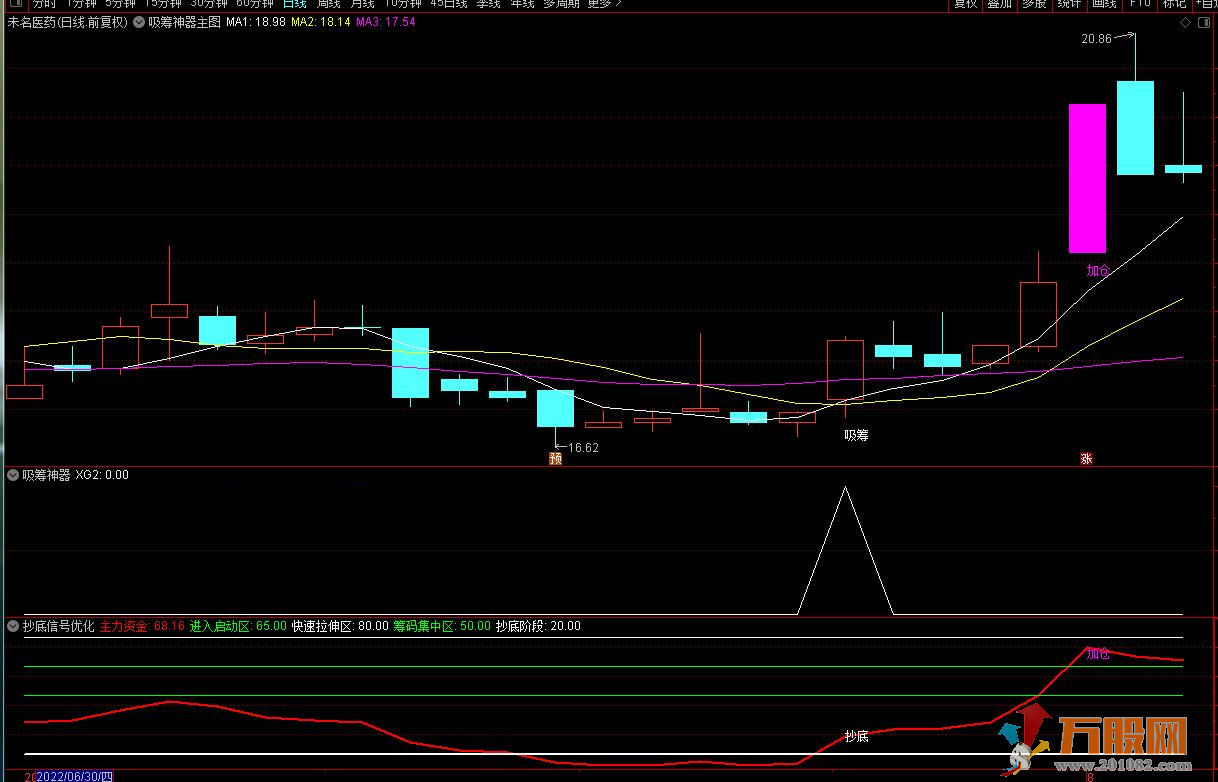Click the yellow MA2: 18.14 value
The width and height of the screenshot is (1218, 782).
(320, 21)
